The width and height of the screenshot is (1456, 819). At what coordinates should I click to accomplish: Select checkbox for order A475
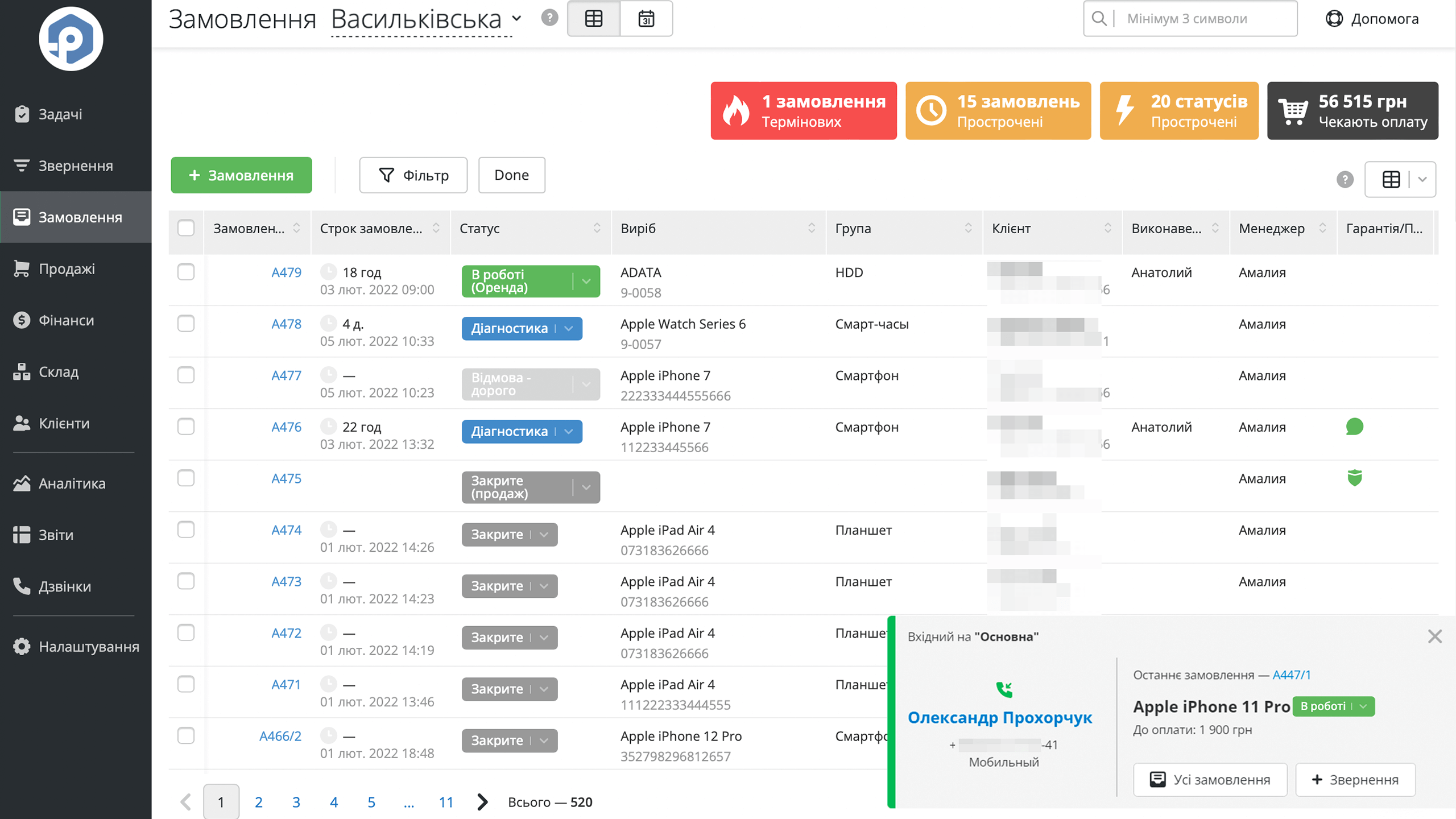click(x=186, y=478)
